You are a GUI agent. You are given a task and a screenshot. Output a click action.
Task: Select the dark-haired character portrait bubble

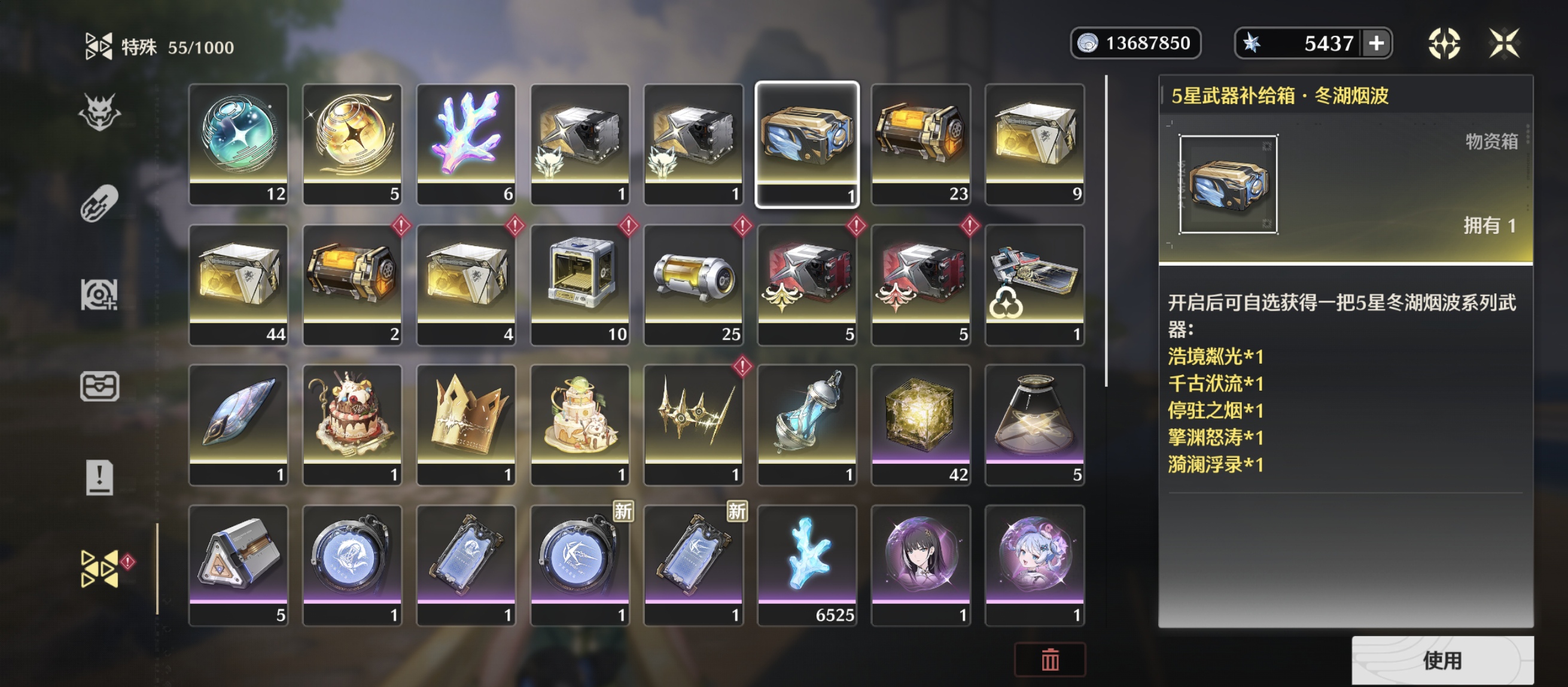tap(921, 565)
